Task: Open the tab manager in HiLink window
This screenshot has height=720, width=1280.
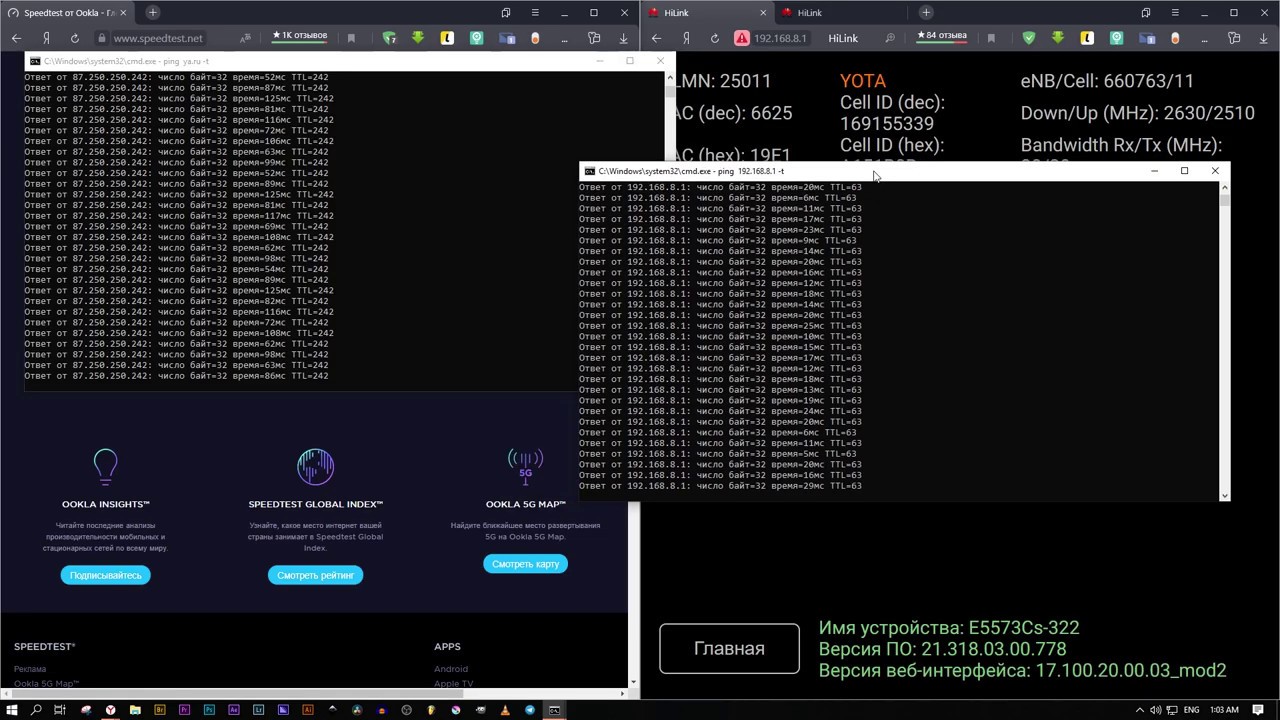Action: click(x=1146, y=12)
